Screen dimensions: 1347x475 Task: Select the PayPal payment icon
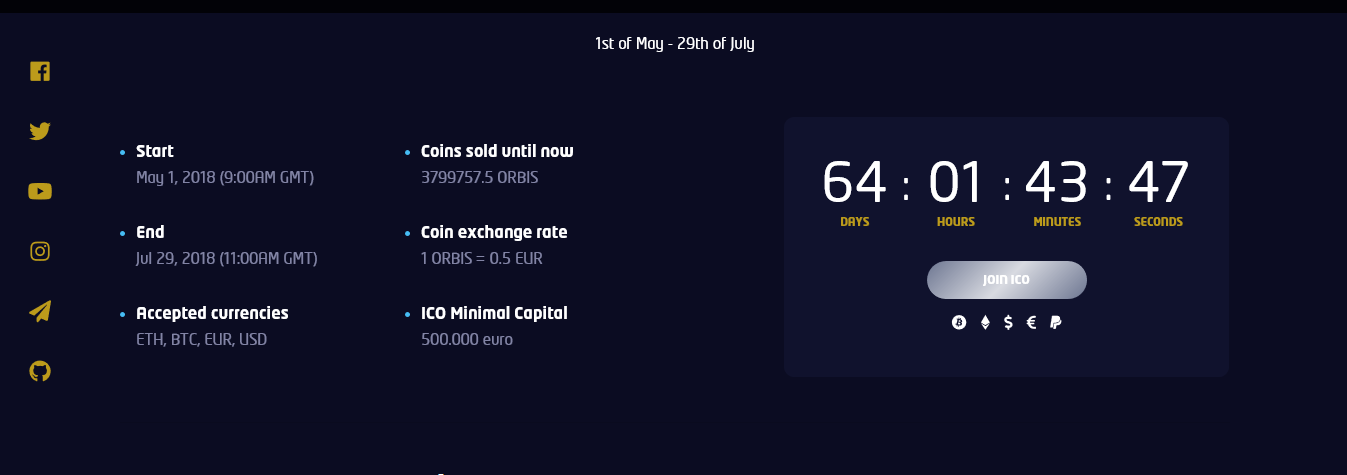click(1056, 322)
